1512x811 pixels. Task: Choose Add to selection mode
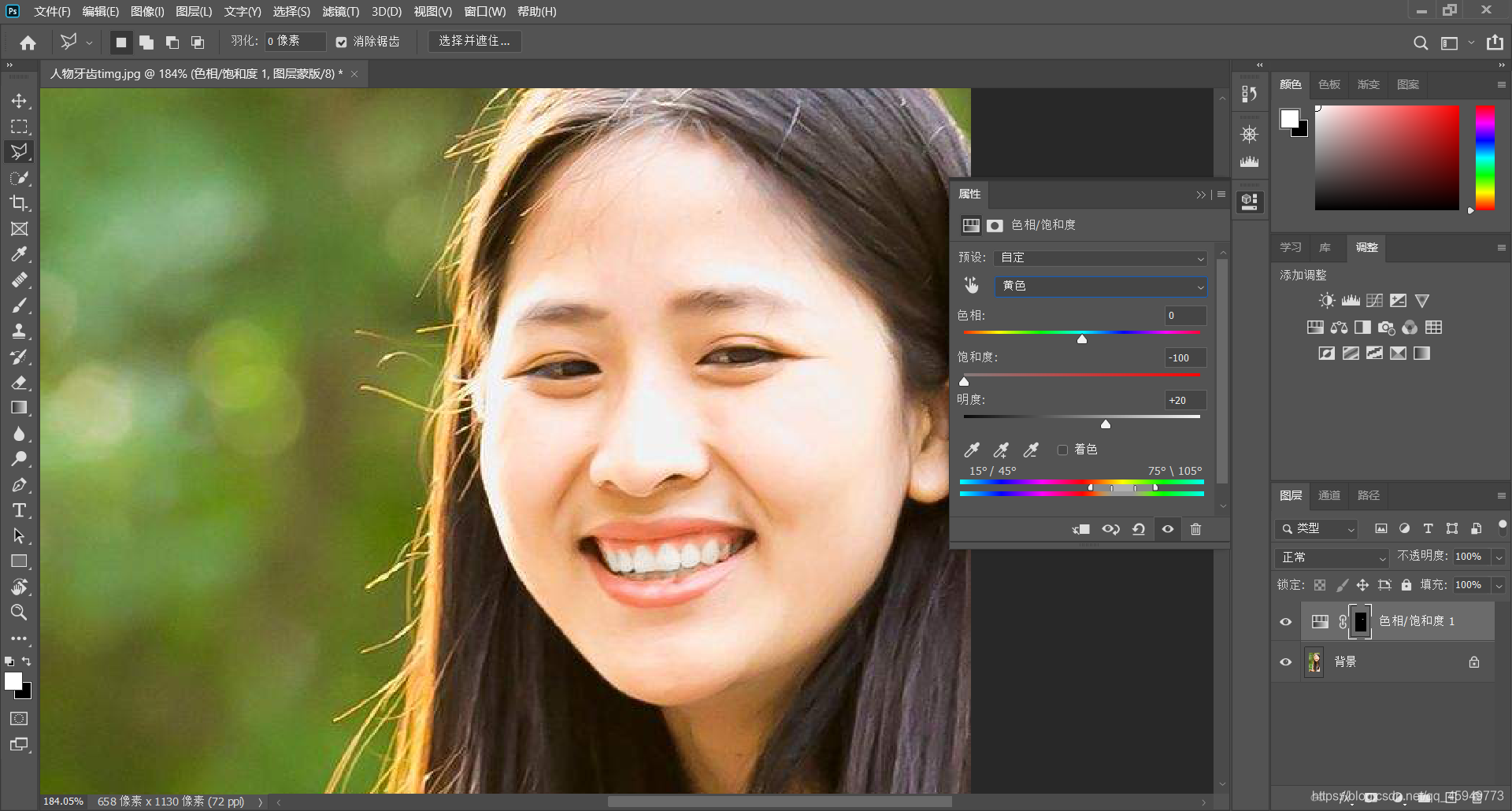(146, 42)
